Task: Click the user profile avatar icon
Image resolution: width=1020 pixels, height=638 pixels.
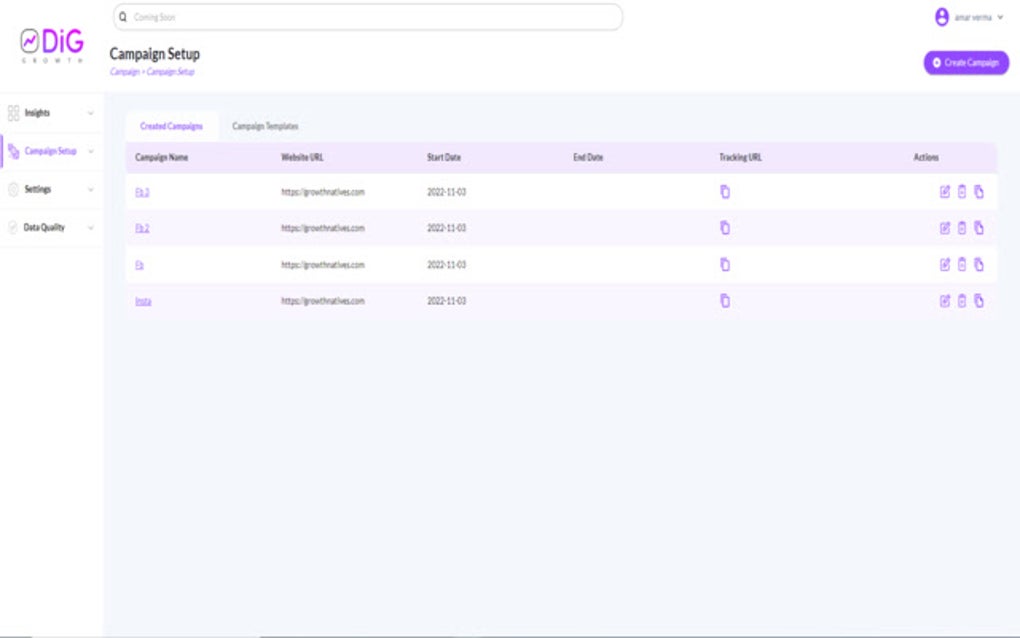Action: click(x=940, y=16)
